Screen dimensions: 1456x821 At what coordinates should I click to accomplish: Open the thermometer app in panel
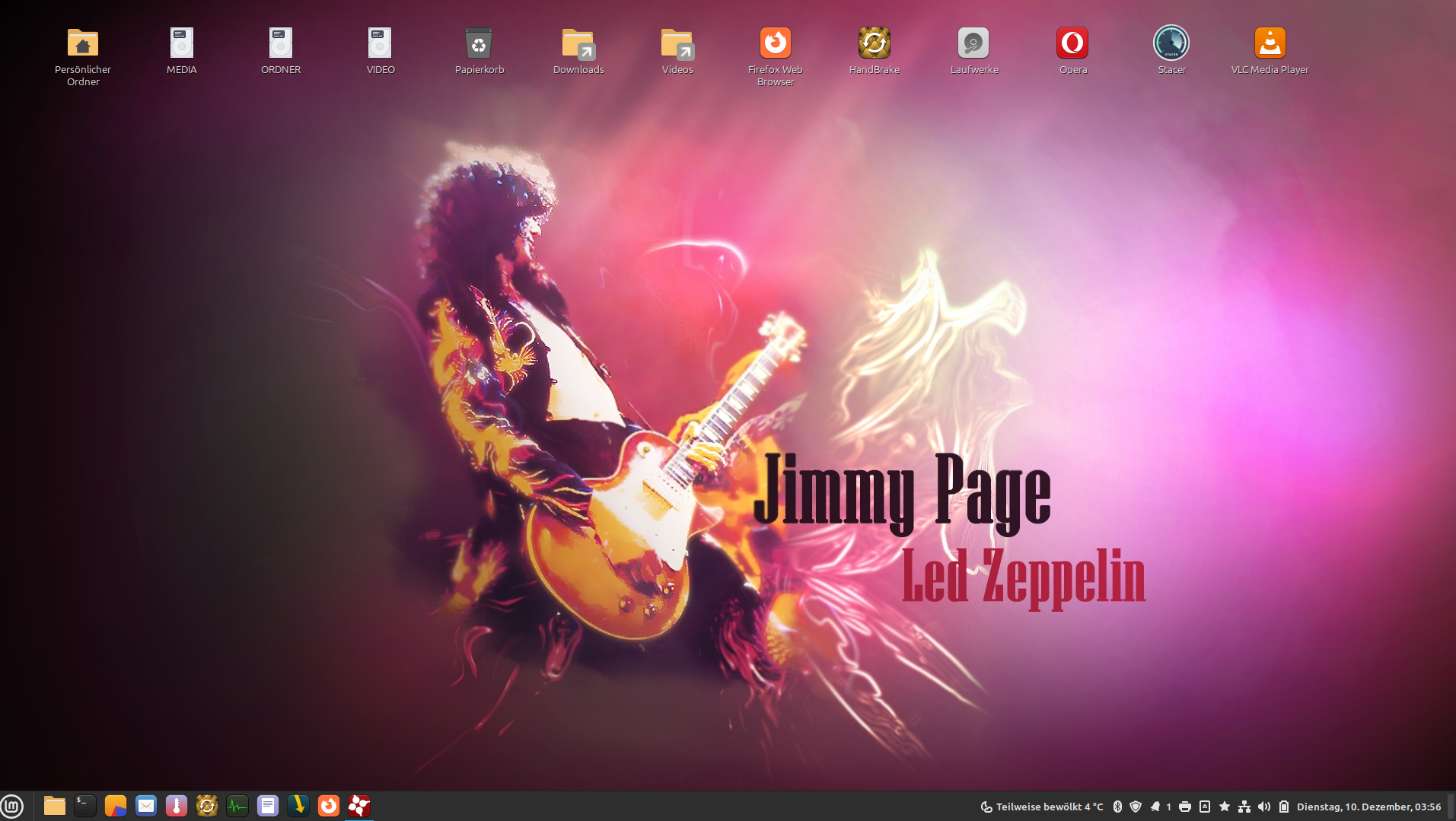coord(177,806)
